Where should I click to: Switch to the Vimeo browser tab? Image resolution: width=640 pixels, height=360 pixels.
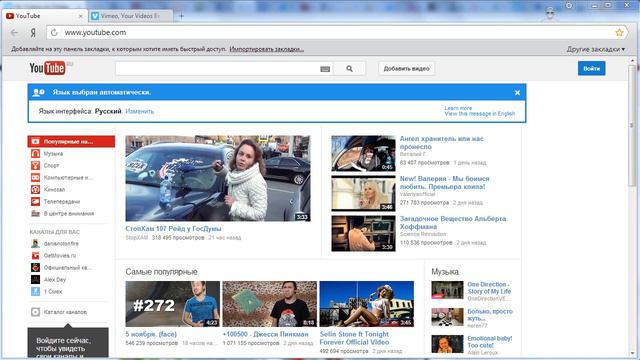click(130, 16)
